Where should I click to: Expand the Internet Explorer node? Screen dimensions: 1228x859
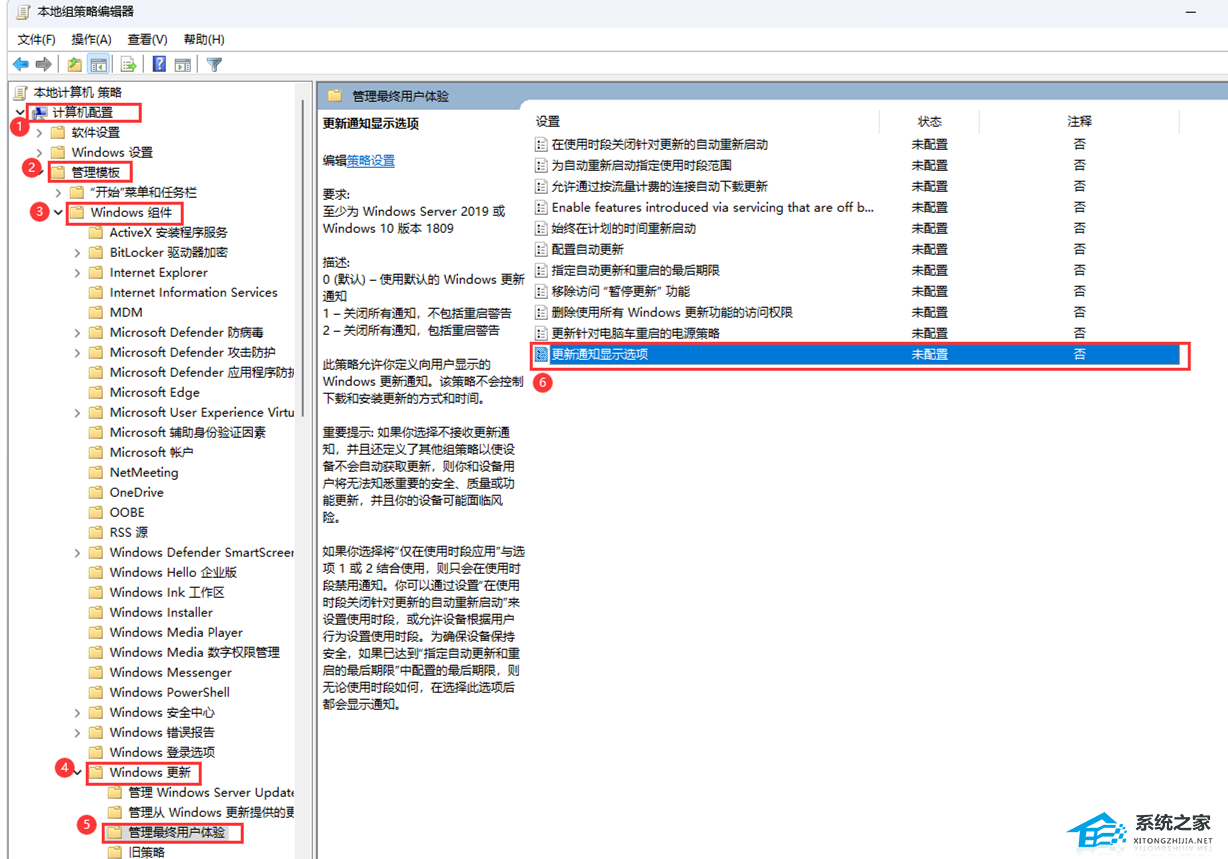(77, 272)
